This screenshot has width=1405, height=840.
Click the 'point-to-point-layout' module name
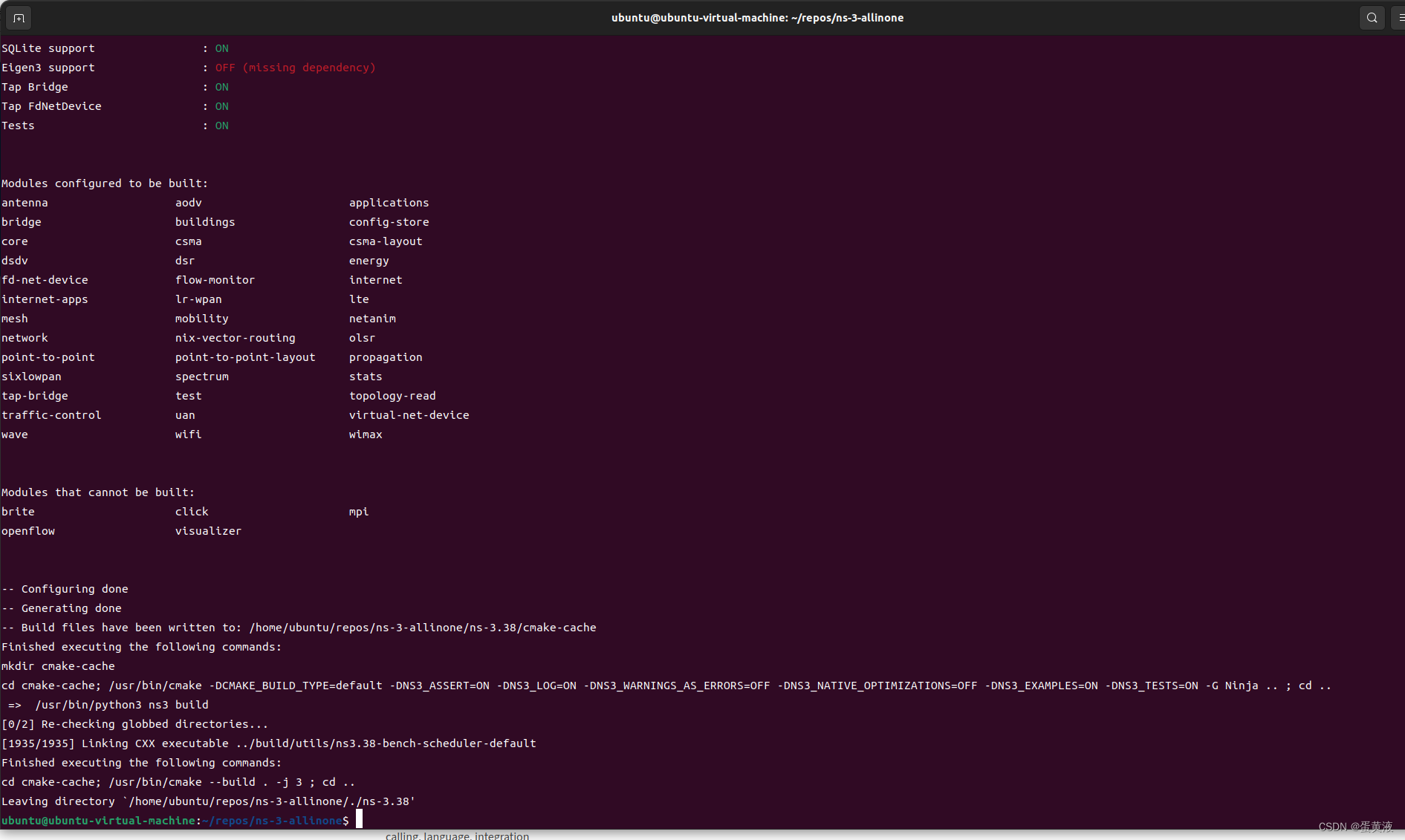(245, 357)
